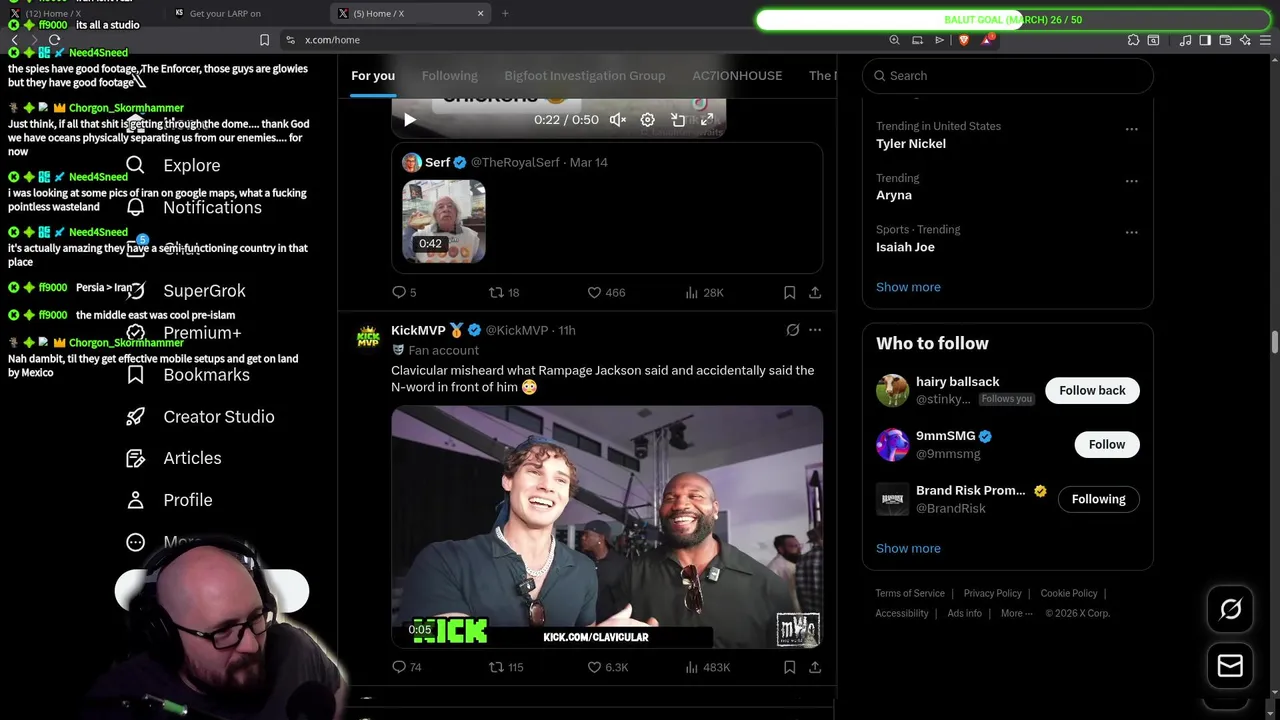
Task: Open more options for Isaiah Joe trend
Action: pyautogui.click(x=1131, y=232)
